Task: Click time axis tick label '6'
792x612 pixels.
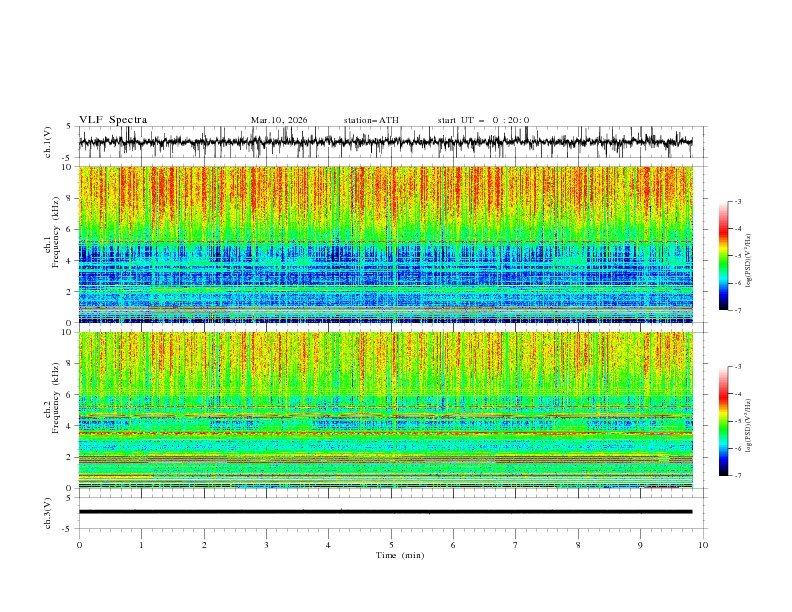Action: [x=453, y=545]
